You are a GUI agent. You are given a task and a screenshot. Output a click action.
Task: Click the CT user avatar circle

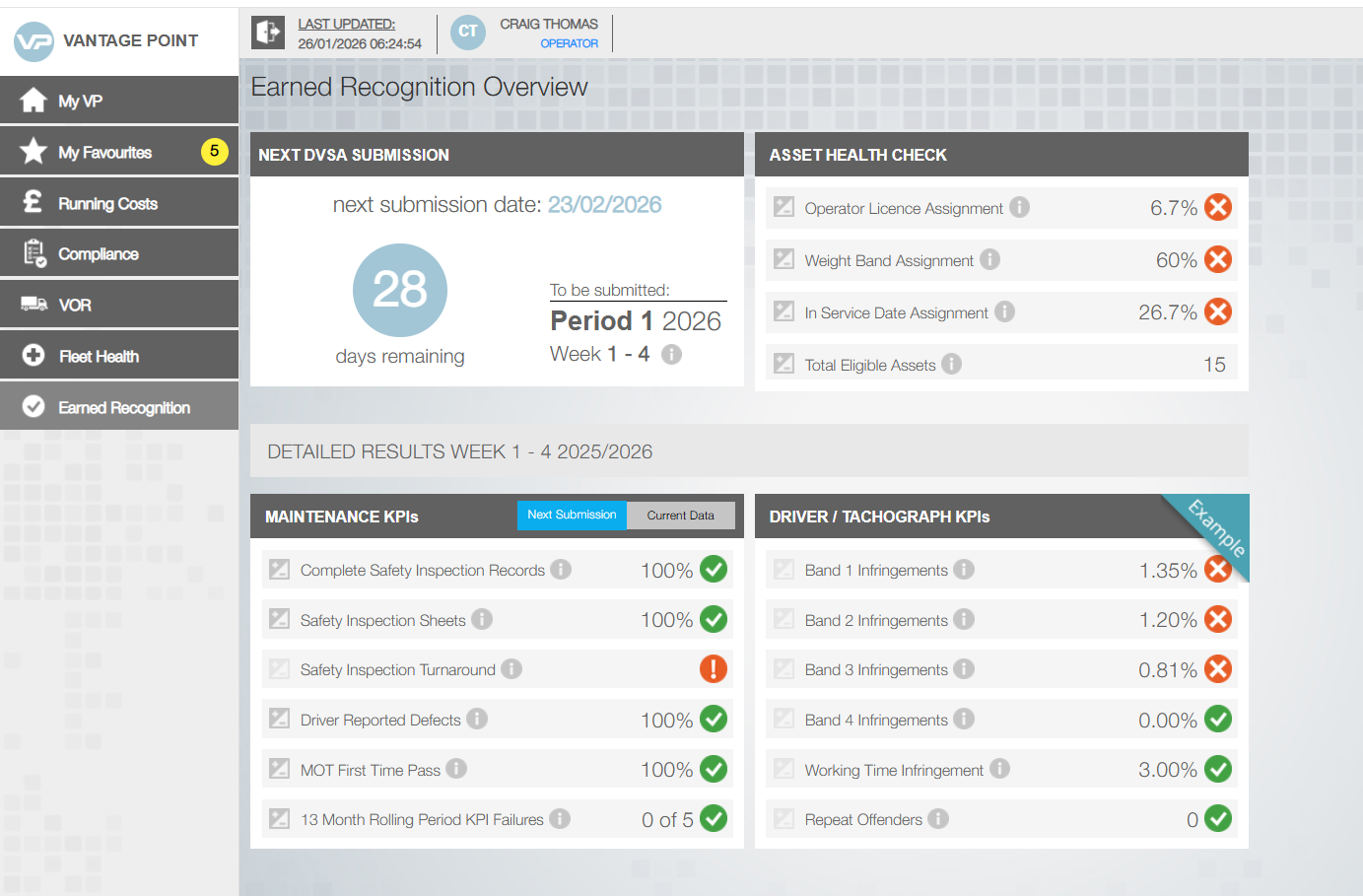coord(468,33)
